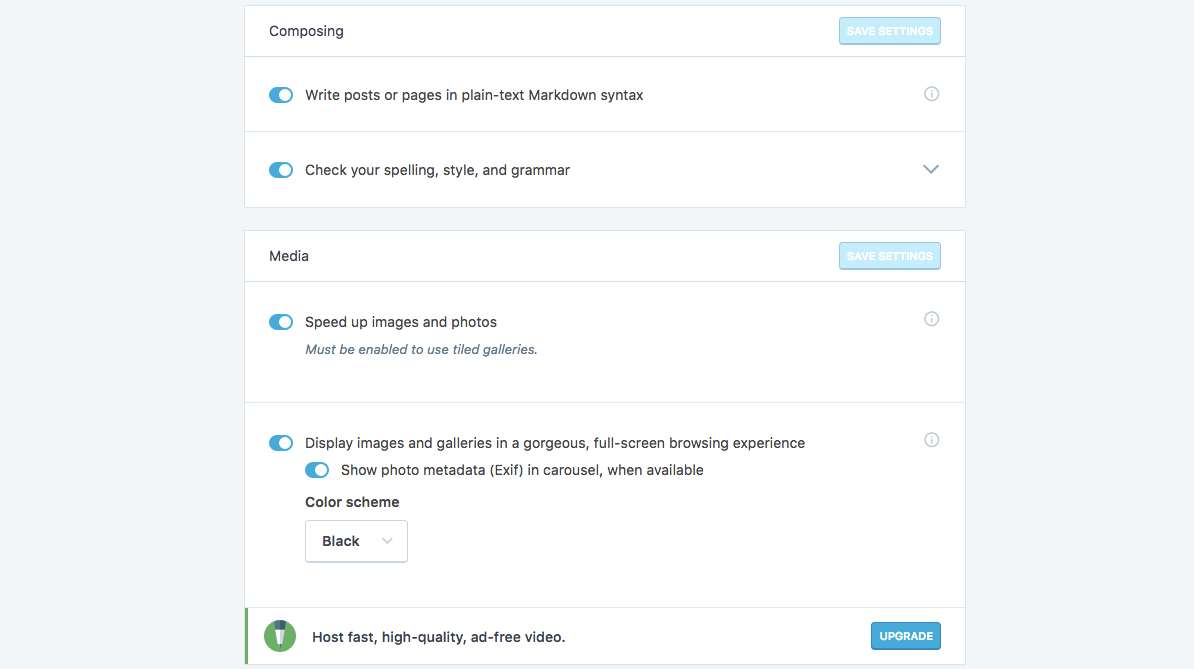Click the Composing section header
Image resolution: width=1194 pixels, height=669 pixels.
tap(306, 31)
